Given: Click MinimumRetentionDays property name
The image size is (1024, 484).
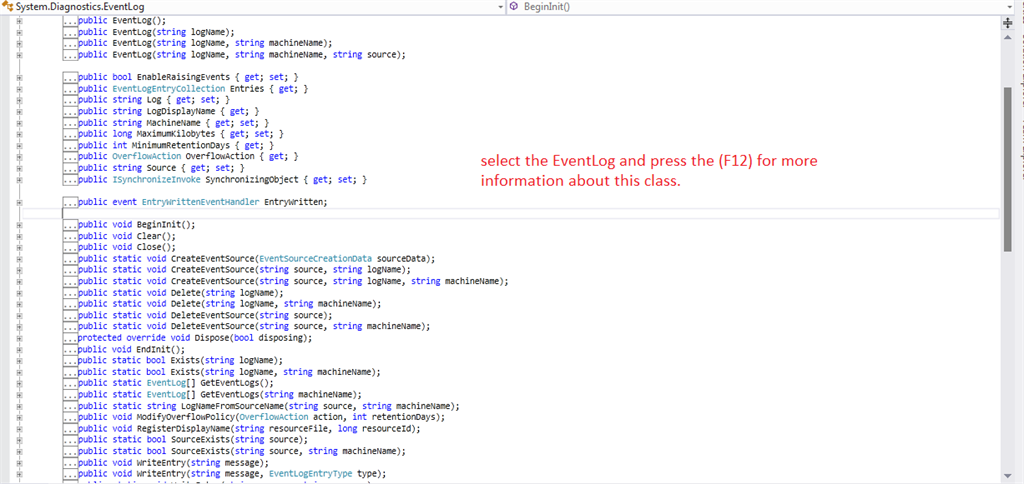Looking at the screenshot, I should (180, 145).
